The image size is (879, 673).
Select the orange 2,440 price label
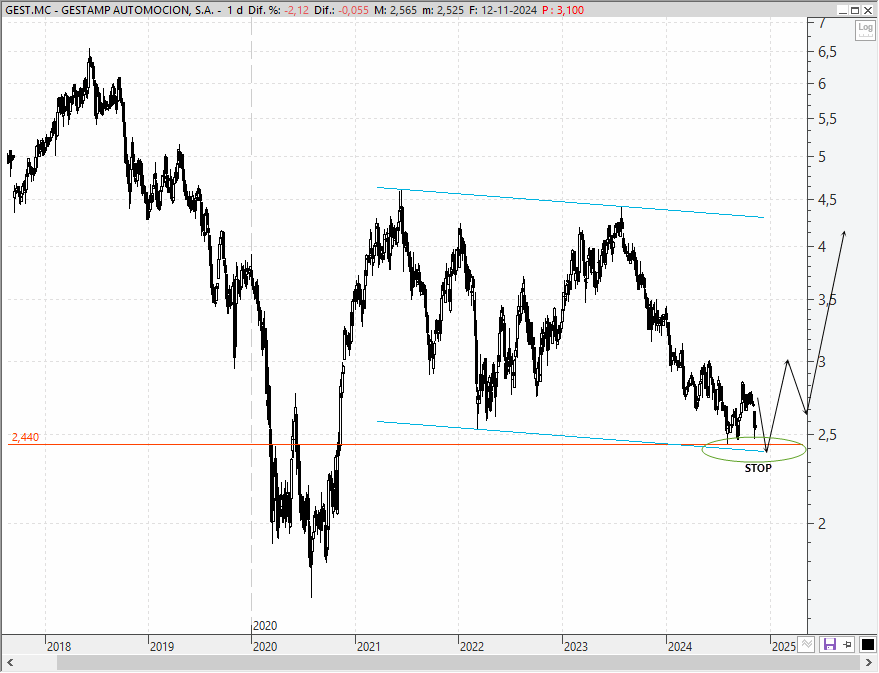click(25, 437)
